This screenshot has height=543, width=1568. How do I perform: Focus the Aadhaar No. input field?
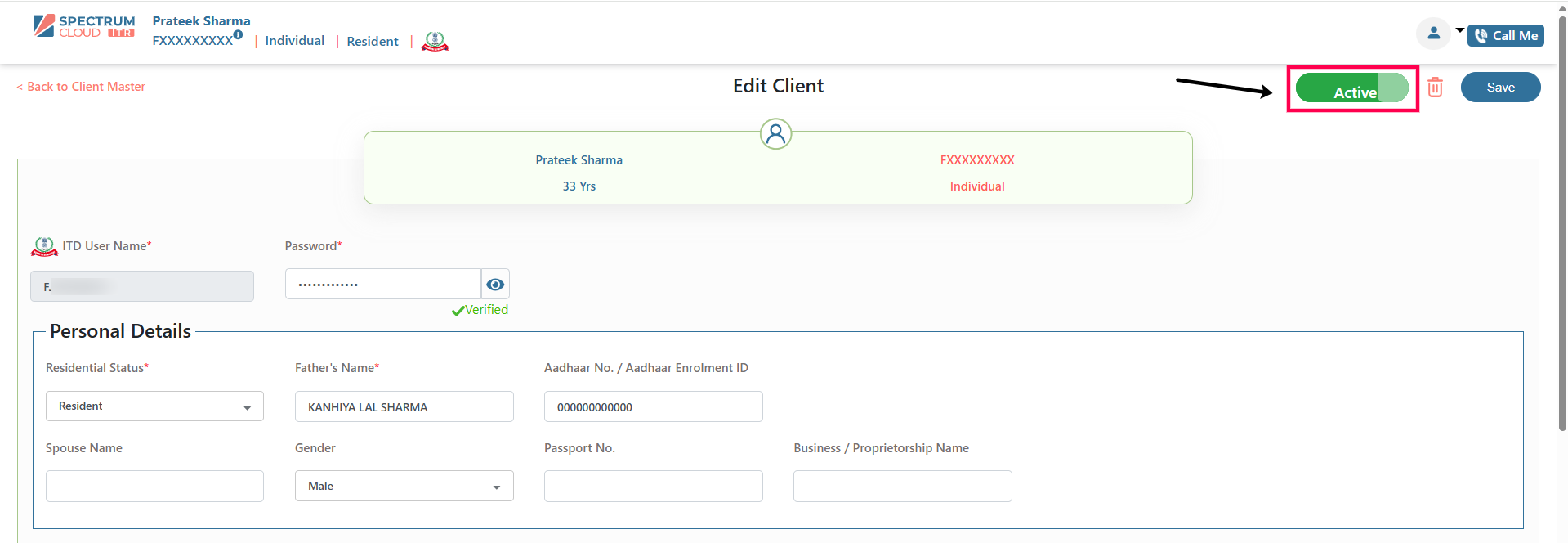tap(653, 407)
